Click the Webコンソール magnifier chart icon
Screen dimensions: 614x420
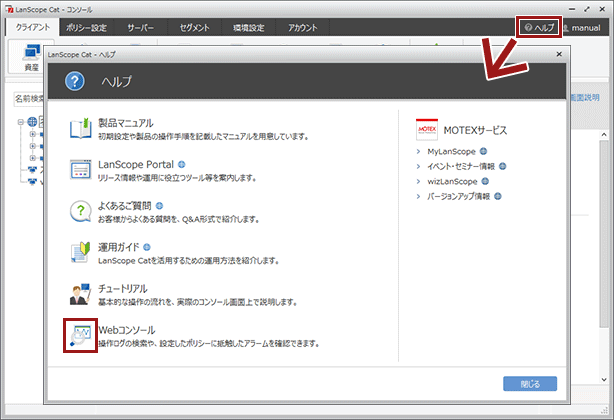[x=80, y=335]
